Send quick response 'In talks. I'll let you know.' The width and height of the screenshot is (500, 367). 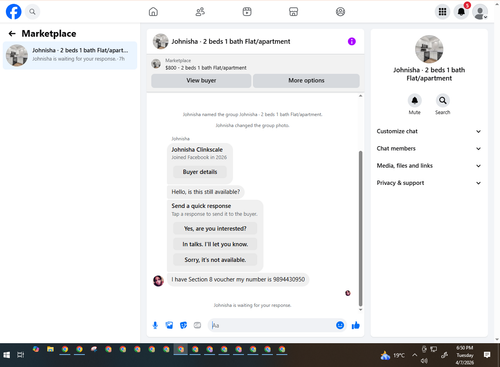[215, 244]
